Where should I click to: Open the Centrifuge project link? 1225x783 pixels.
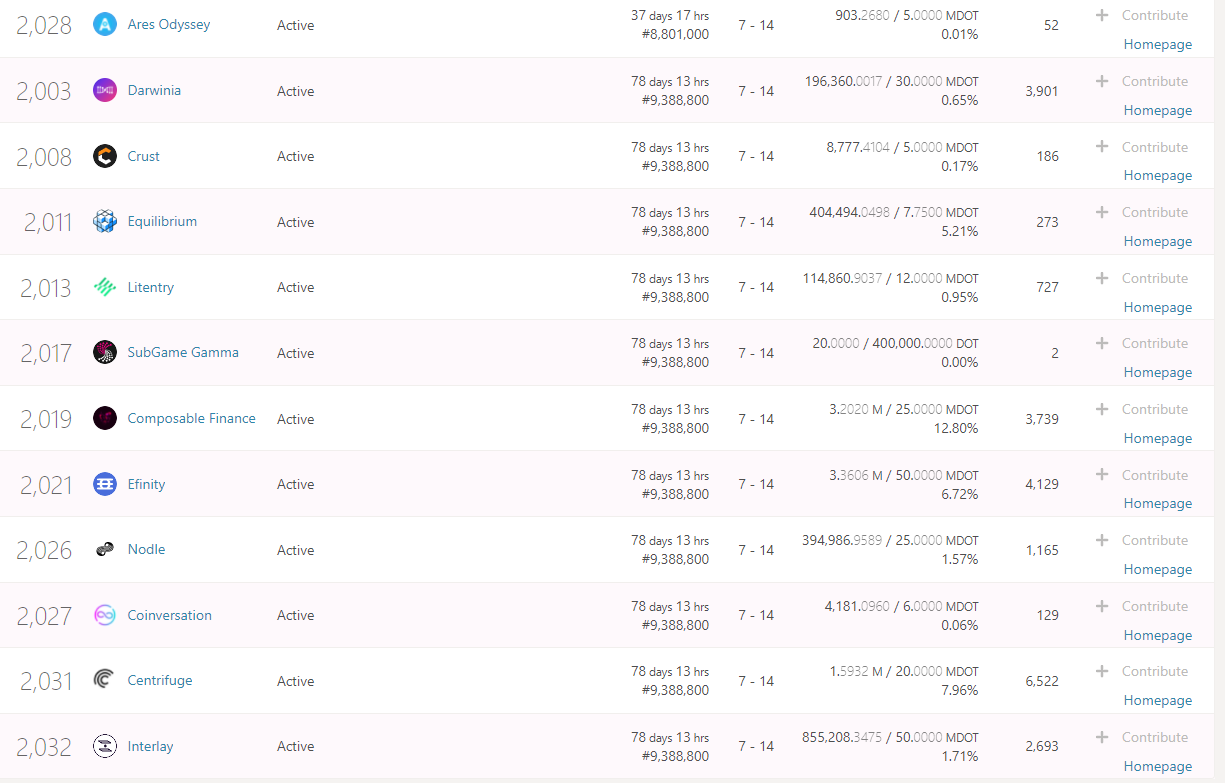coord(160,680)
